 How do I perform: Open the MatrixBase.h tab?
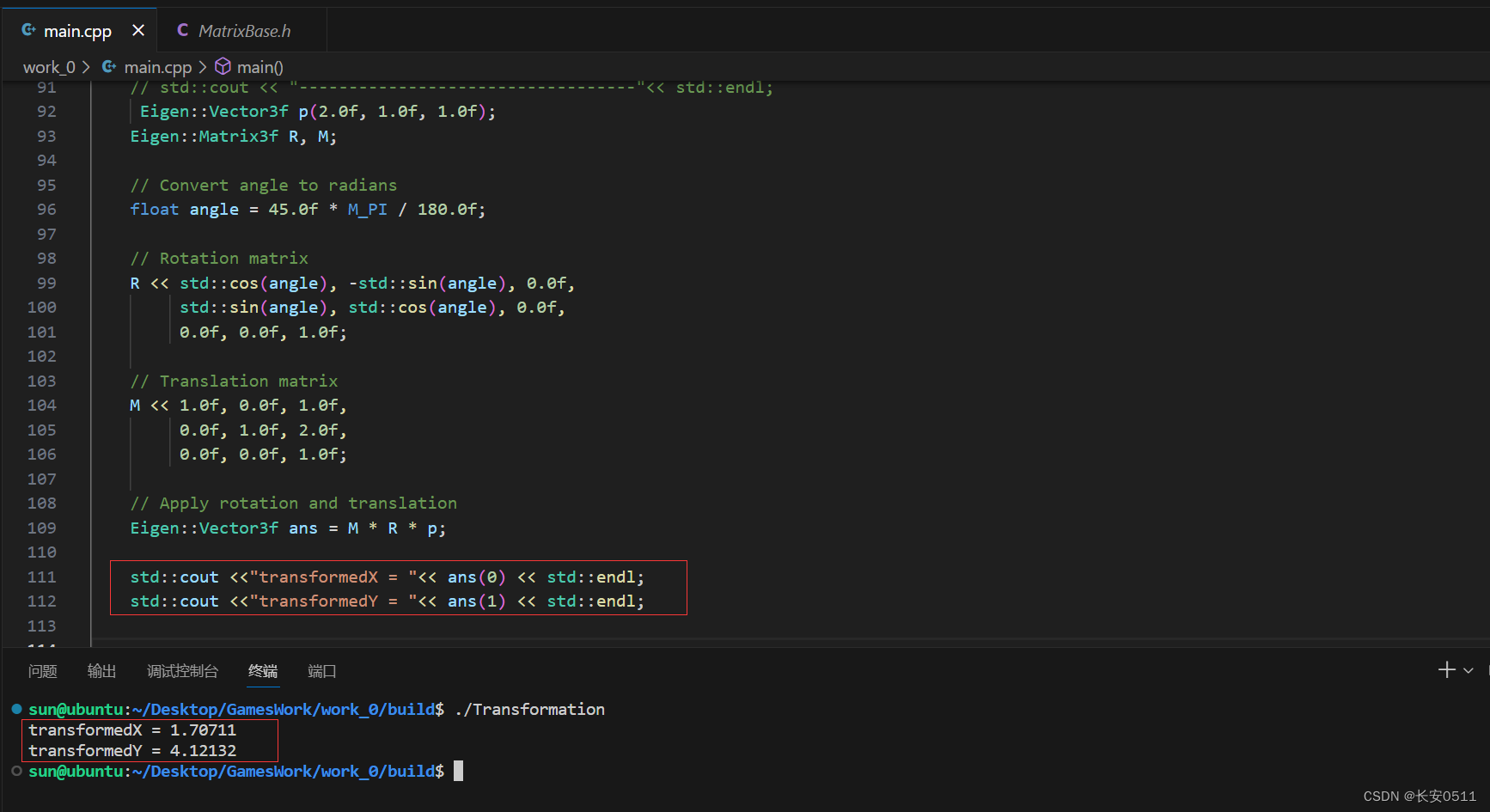click(x=244, y=31)
